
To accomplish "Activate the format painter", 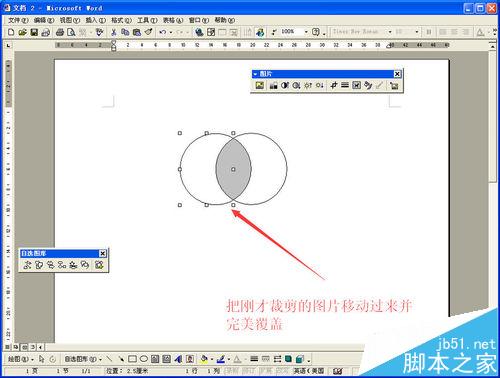I will (148, 32).
